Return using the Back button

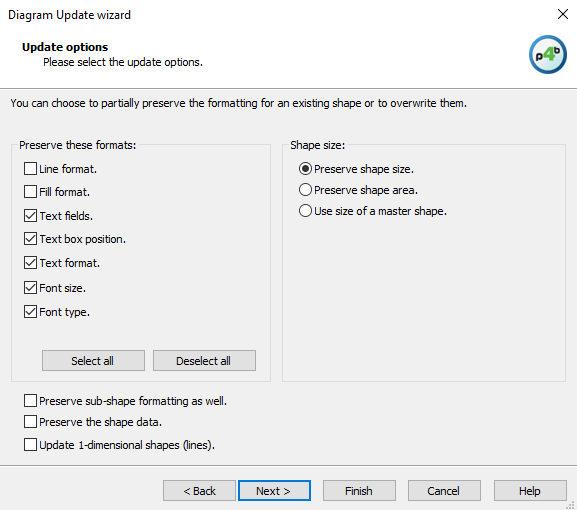coord(199,490)
